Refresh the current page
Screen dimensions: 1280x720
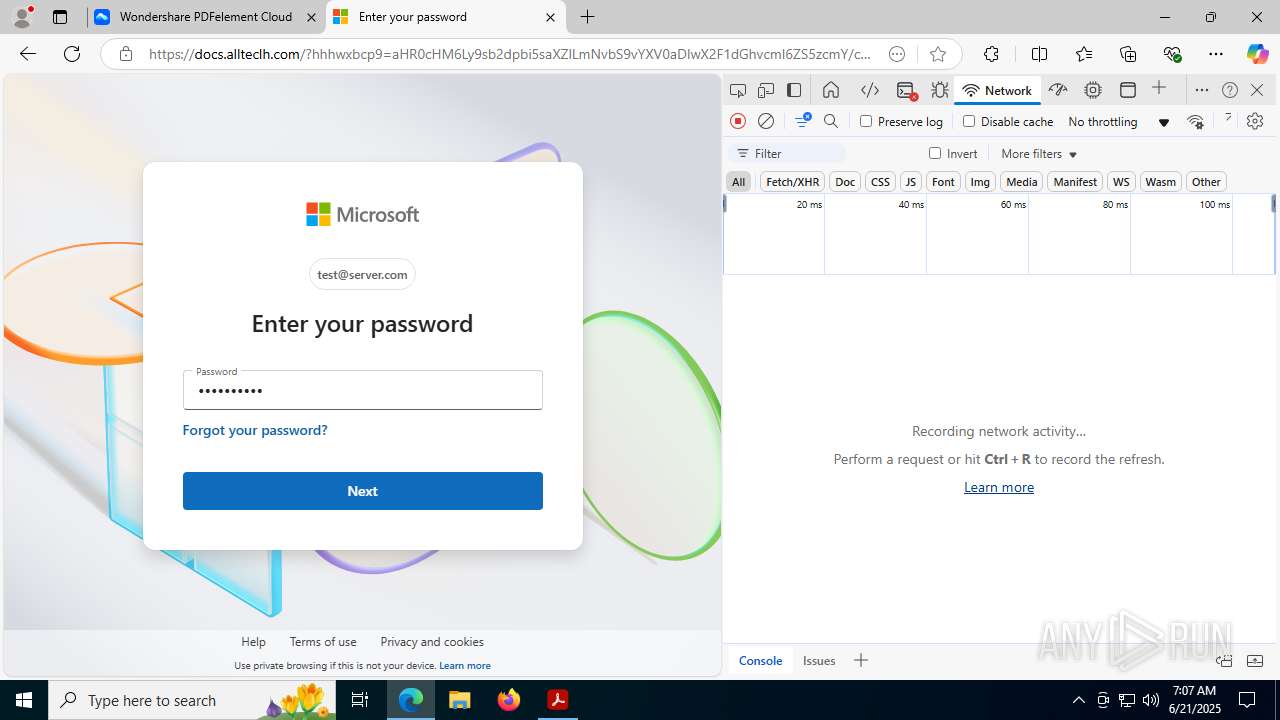point(72,54)
